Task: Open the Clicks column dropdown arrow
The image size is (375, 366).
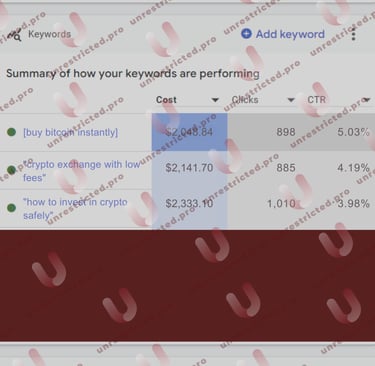Action: (x=291, y=100)
